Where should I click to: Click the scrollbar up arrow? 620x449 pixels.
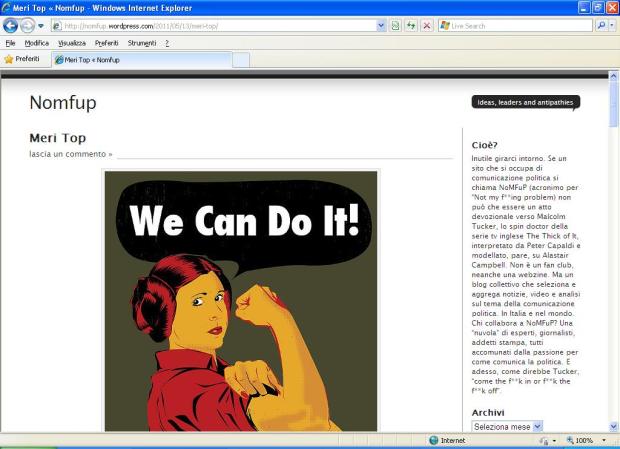pyautogui.click(x=613, y=75)
